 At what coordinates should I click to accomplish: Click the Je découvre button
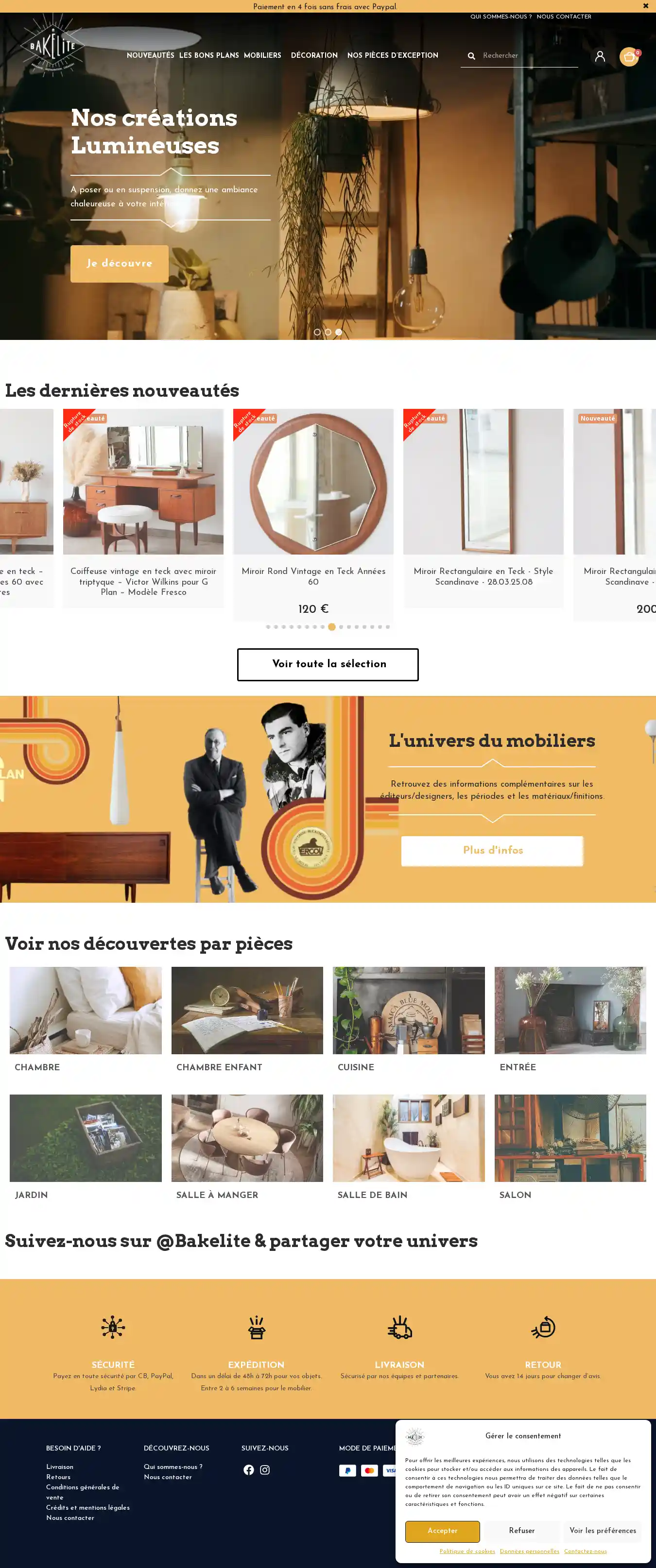[x=120, y=264]
